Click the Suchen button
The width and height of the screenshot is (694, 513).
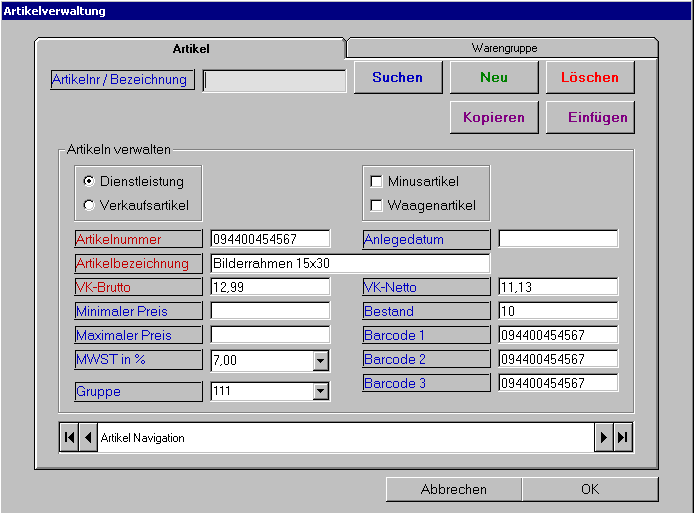(397, 77)
